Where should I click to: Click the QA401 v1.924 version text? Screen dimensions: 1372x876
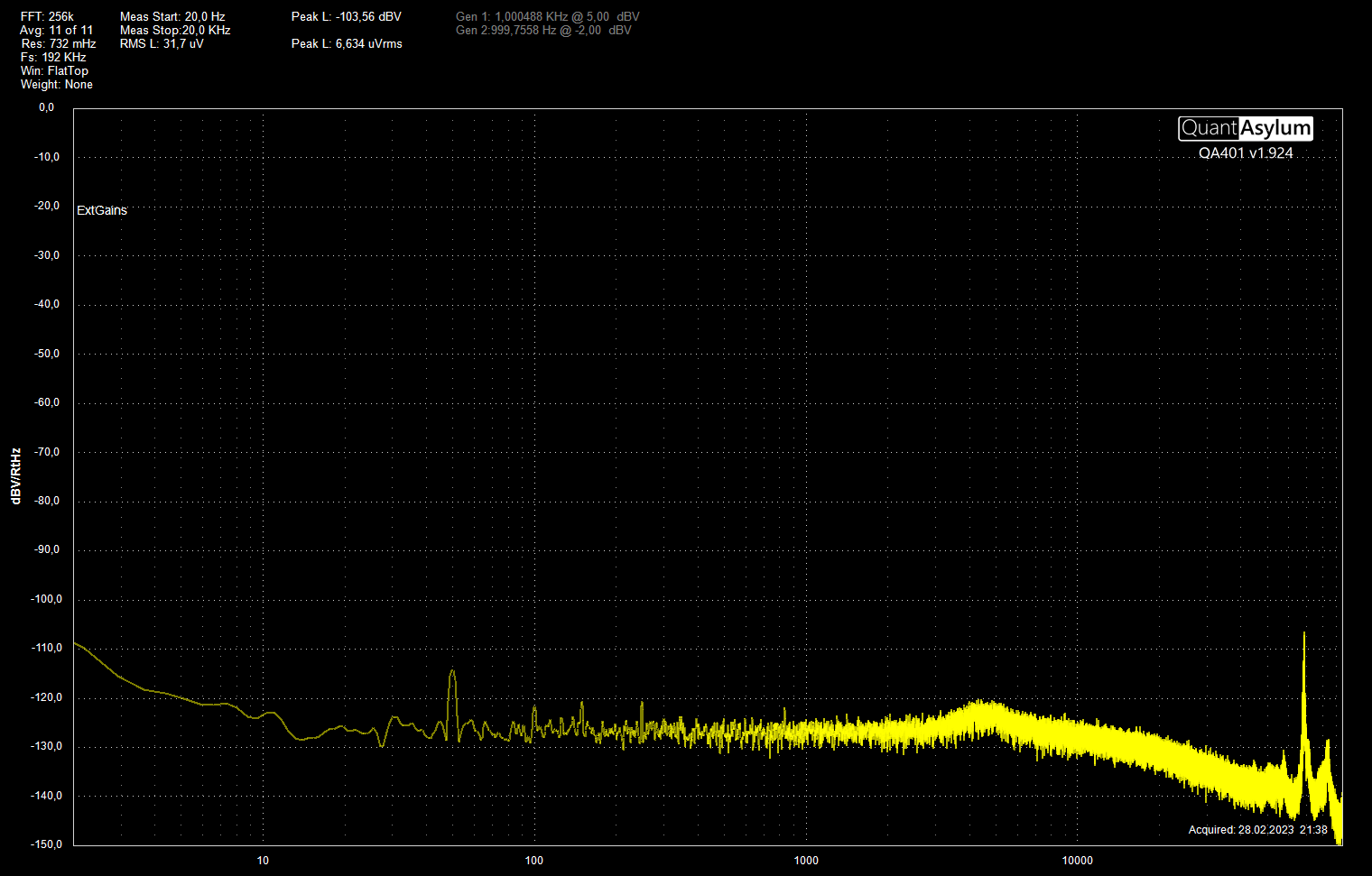pyautogui.click(x=1246, y=153)
